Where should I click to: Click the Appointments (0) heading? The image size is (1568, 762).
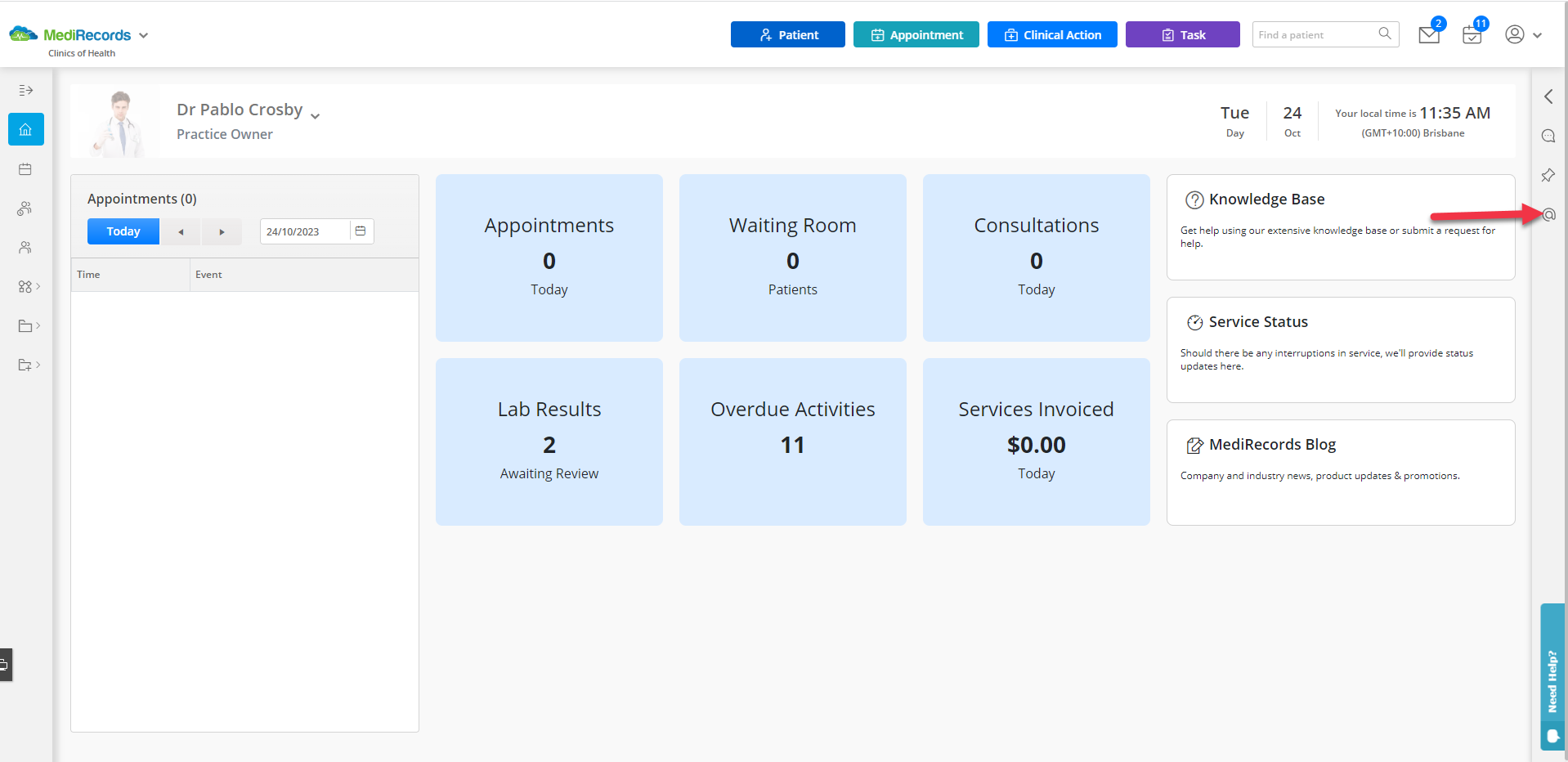tap(142, 199)
